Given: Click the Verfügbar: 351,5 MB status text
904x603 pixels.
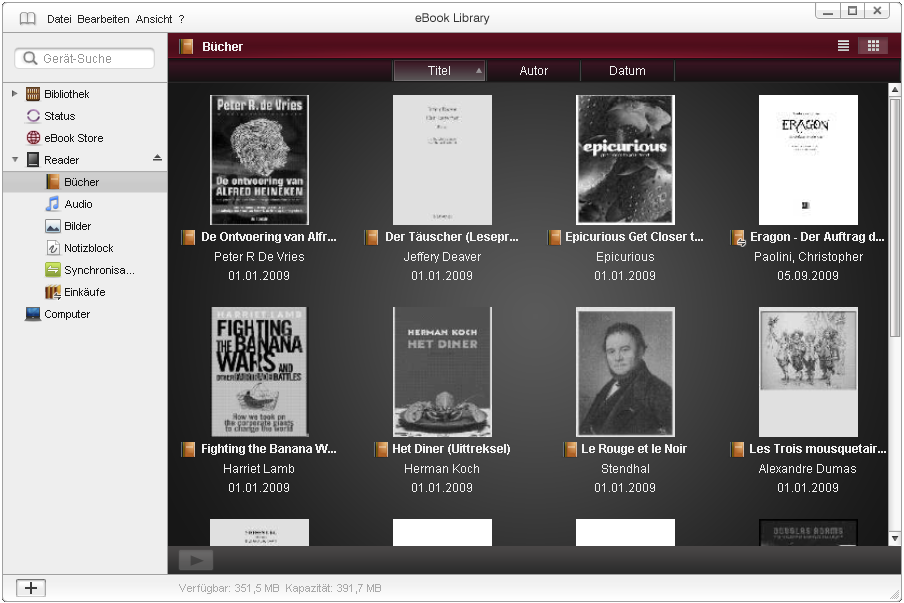Looking at the screenshot, I should [x=229, y=588].
